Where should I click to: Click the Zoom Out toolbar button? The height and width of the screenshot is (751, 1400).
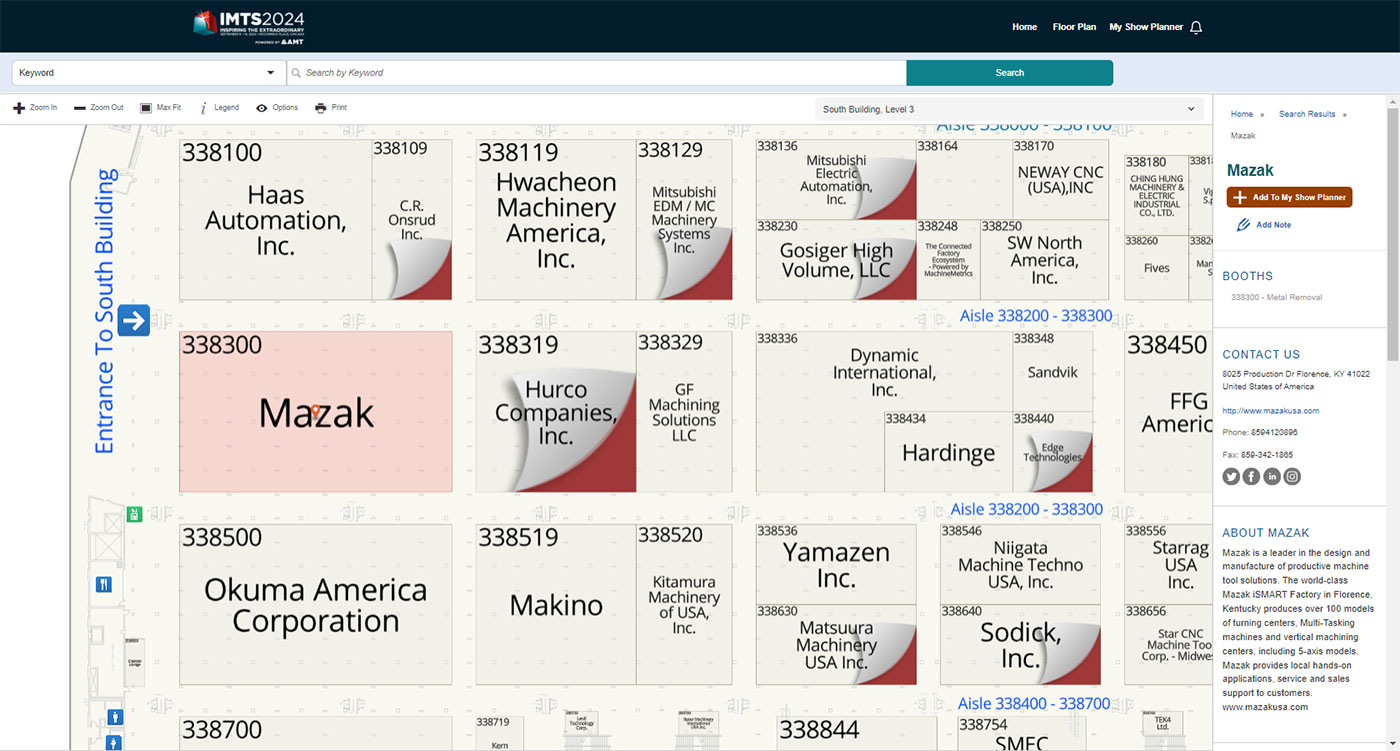99,108
